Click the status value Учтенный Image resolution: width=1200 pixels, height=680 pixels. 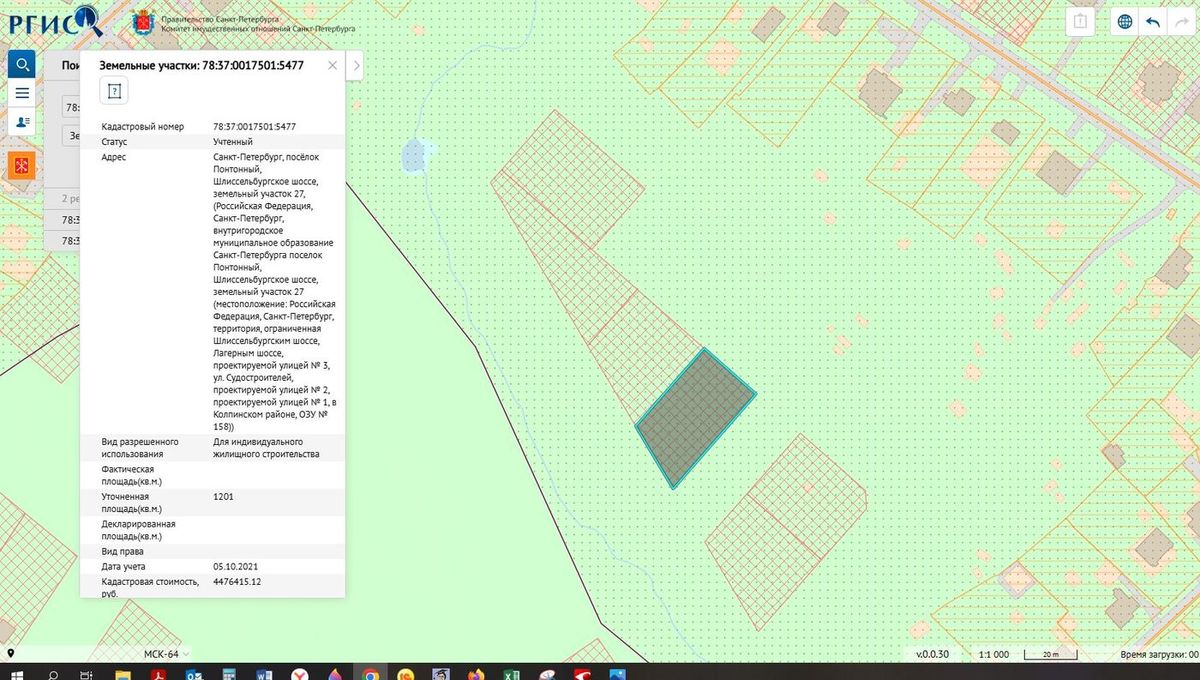click(x=233, y=142)
